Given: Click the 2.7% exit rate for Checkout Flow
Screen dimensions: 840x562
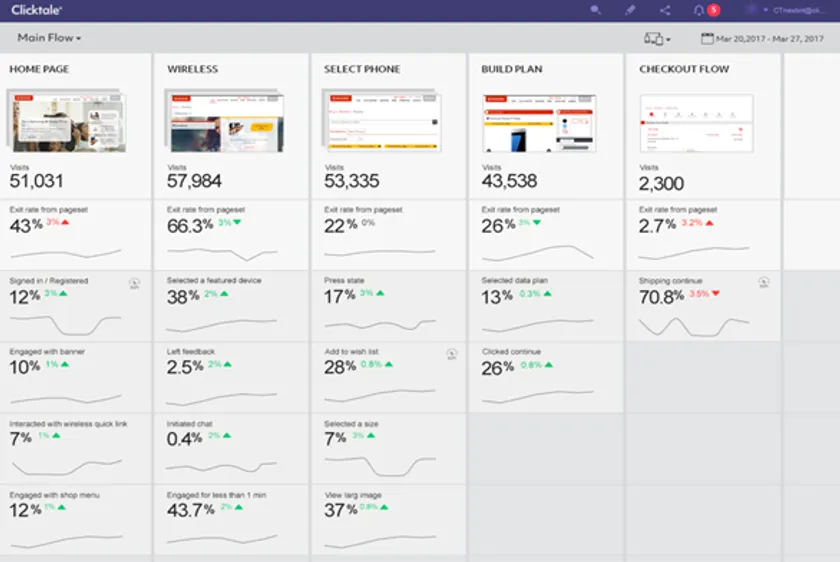Looking at the screenshot, I should point(657,226).
